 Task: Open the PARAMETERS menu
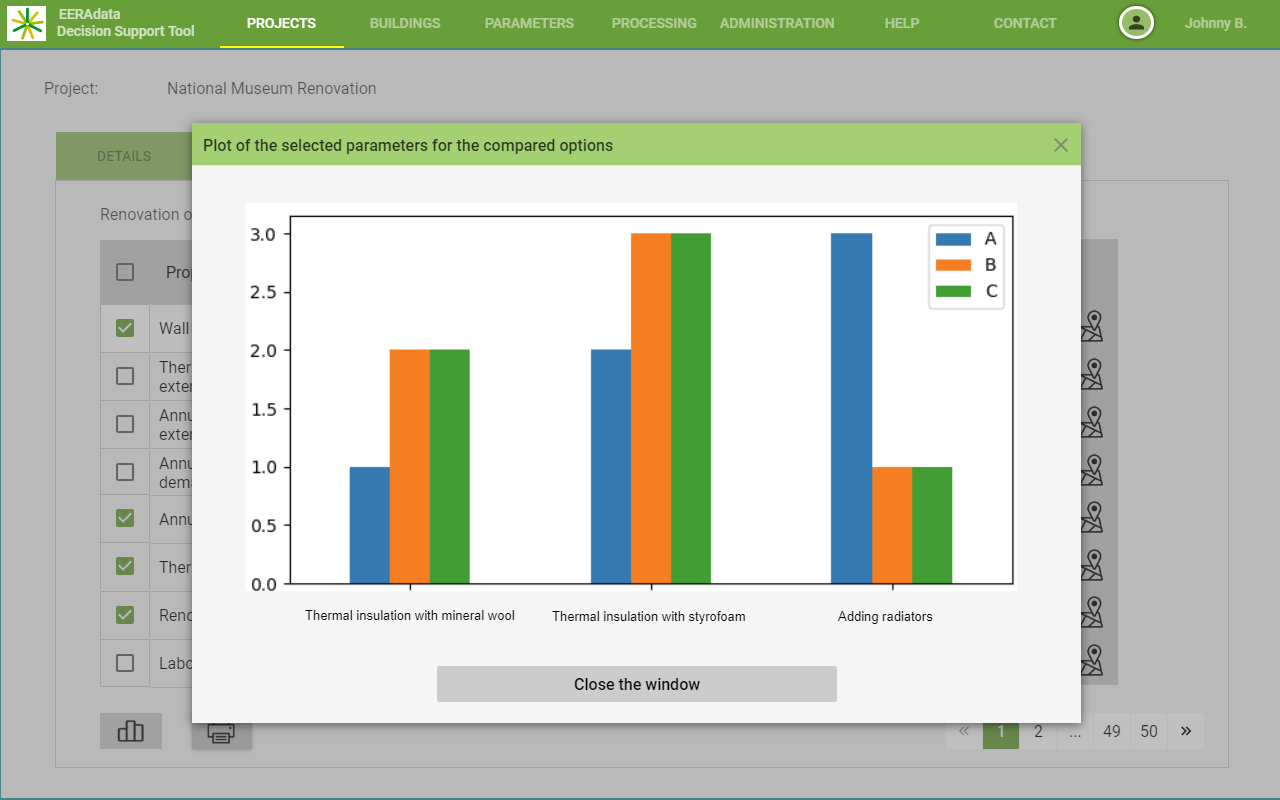(x=529, y=23)
